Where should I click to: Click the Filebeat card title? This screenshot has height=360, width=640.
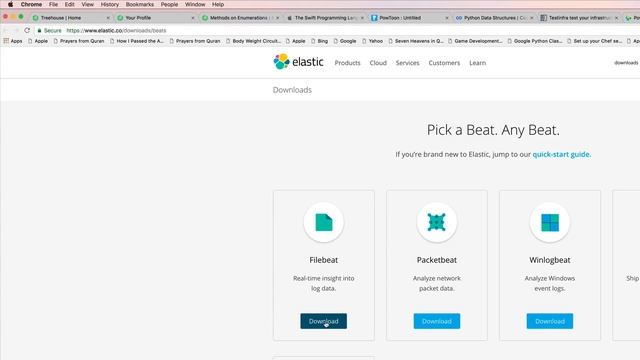[324, 260]
